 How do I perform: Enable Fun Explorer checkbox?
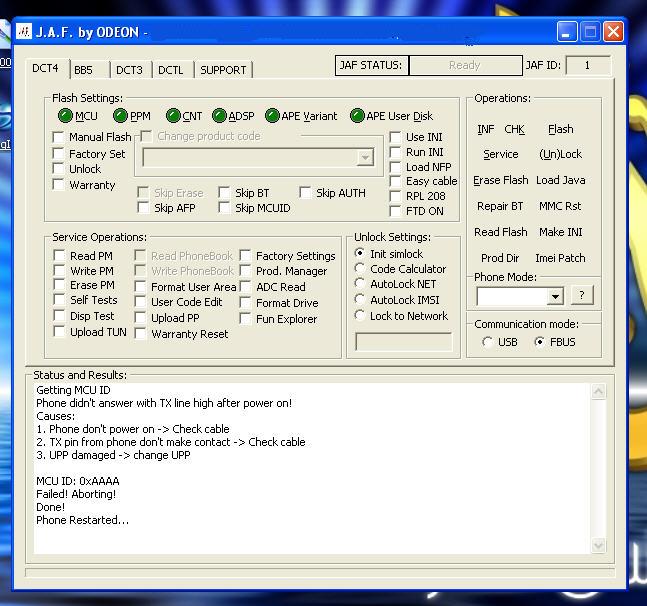245,318
